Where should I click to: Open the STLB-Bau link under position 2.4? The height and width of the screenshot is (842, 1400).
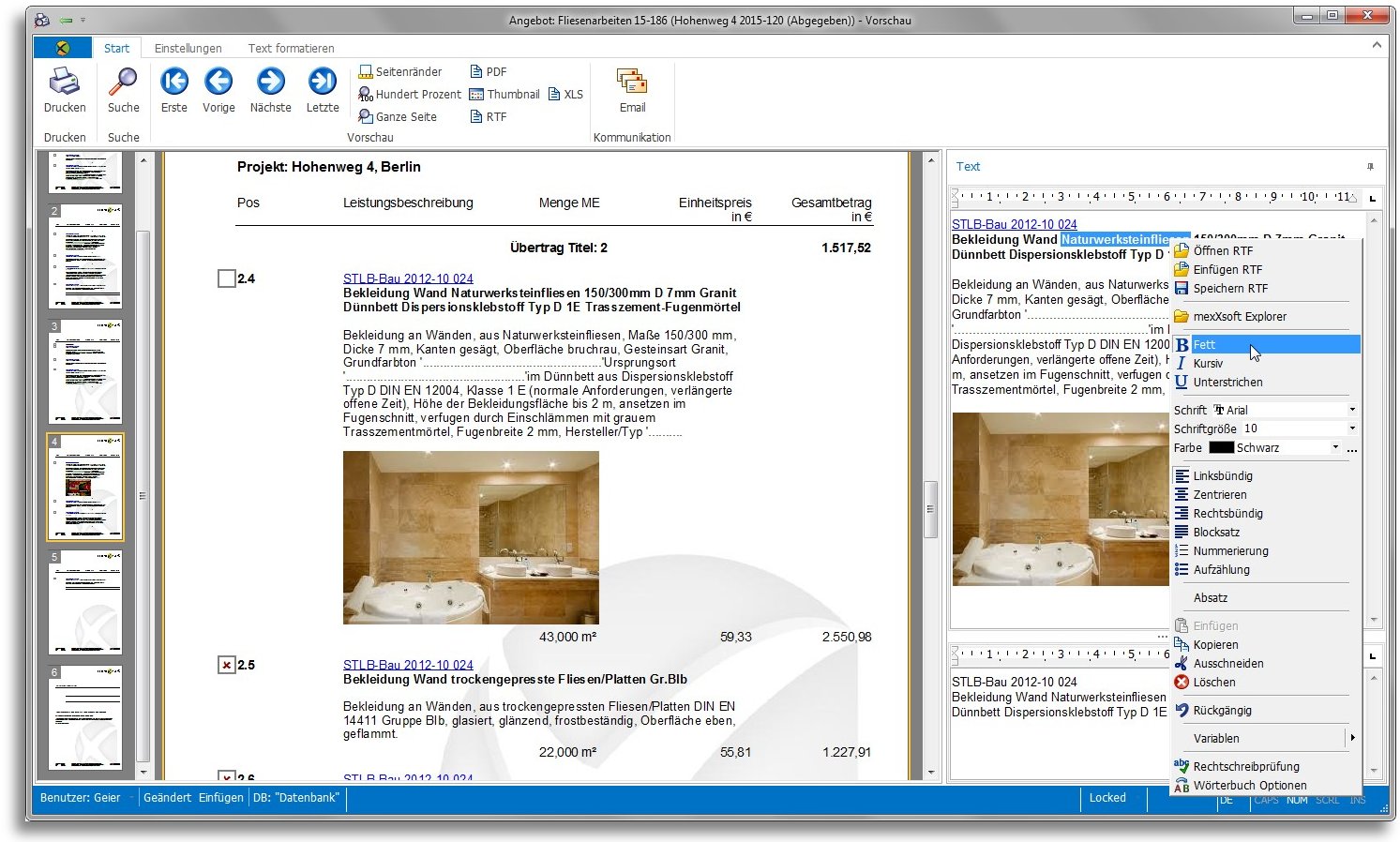pos(408,278)
